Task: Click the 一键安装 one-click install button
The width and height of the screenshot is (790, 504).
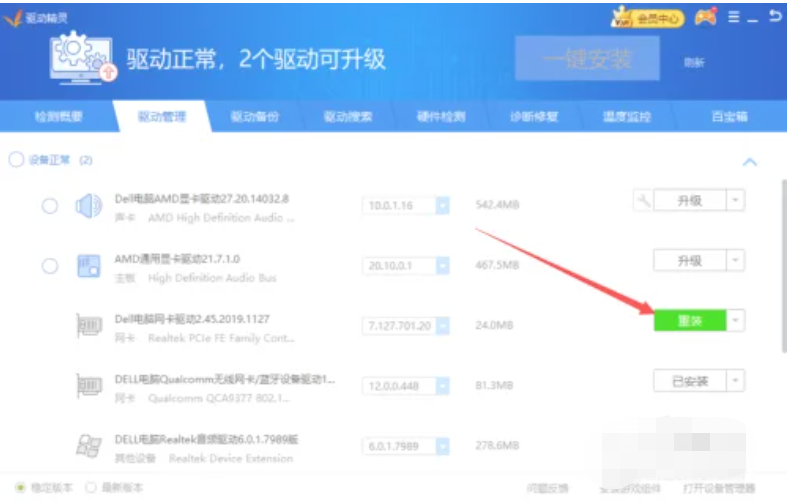Action: [x=587, y=60]
